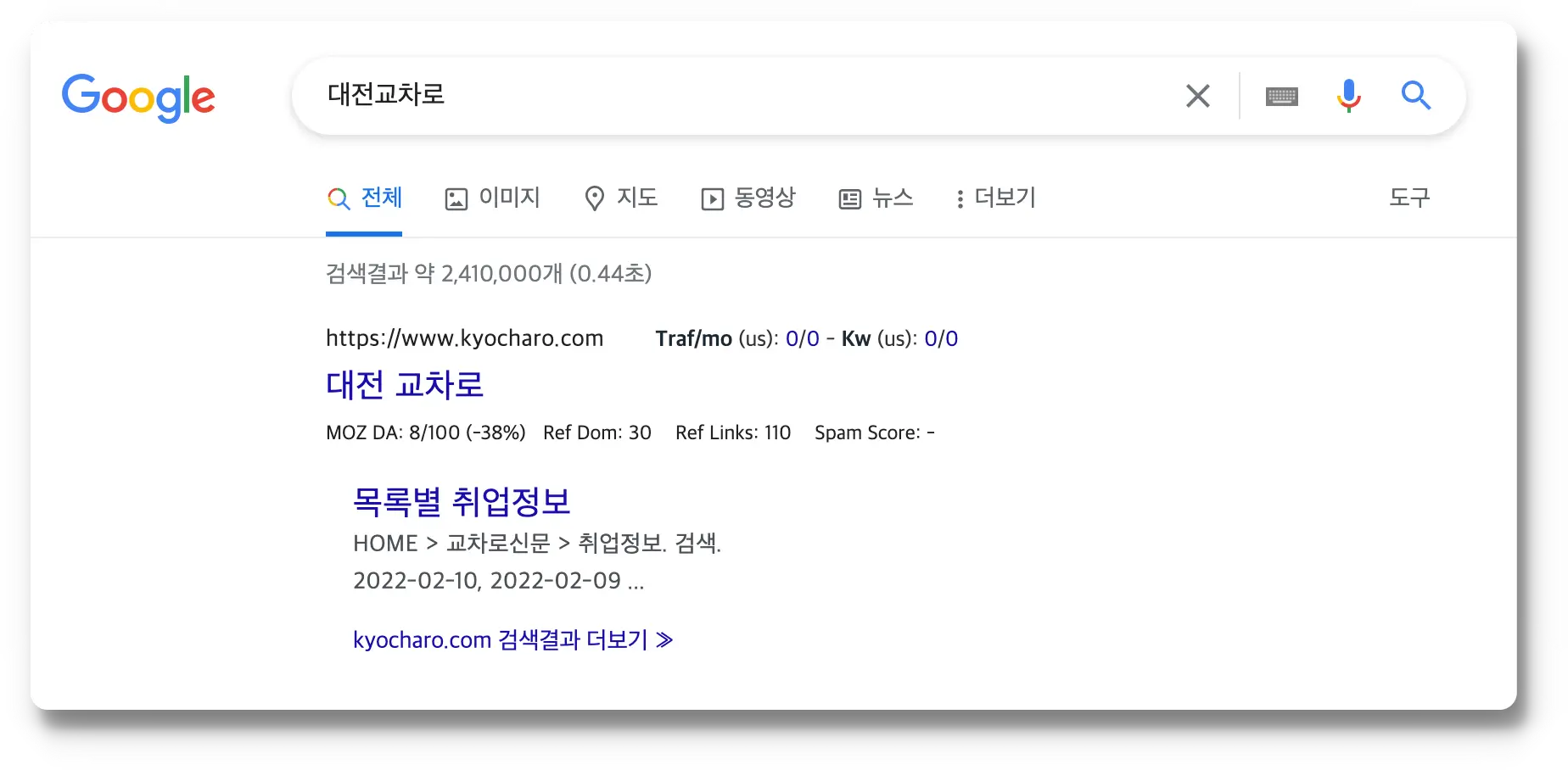Click the Traf/mo 0/0 value
This screenshot has height=770, width=1568.
tap(802, 339)
